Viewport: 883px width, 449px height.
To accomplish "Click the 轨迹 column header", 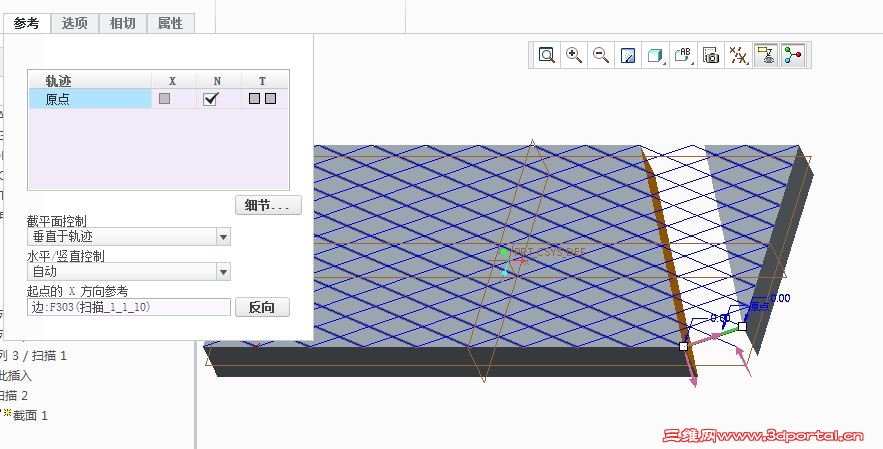I will (x=59, y=81).
